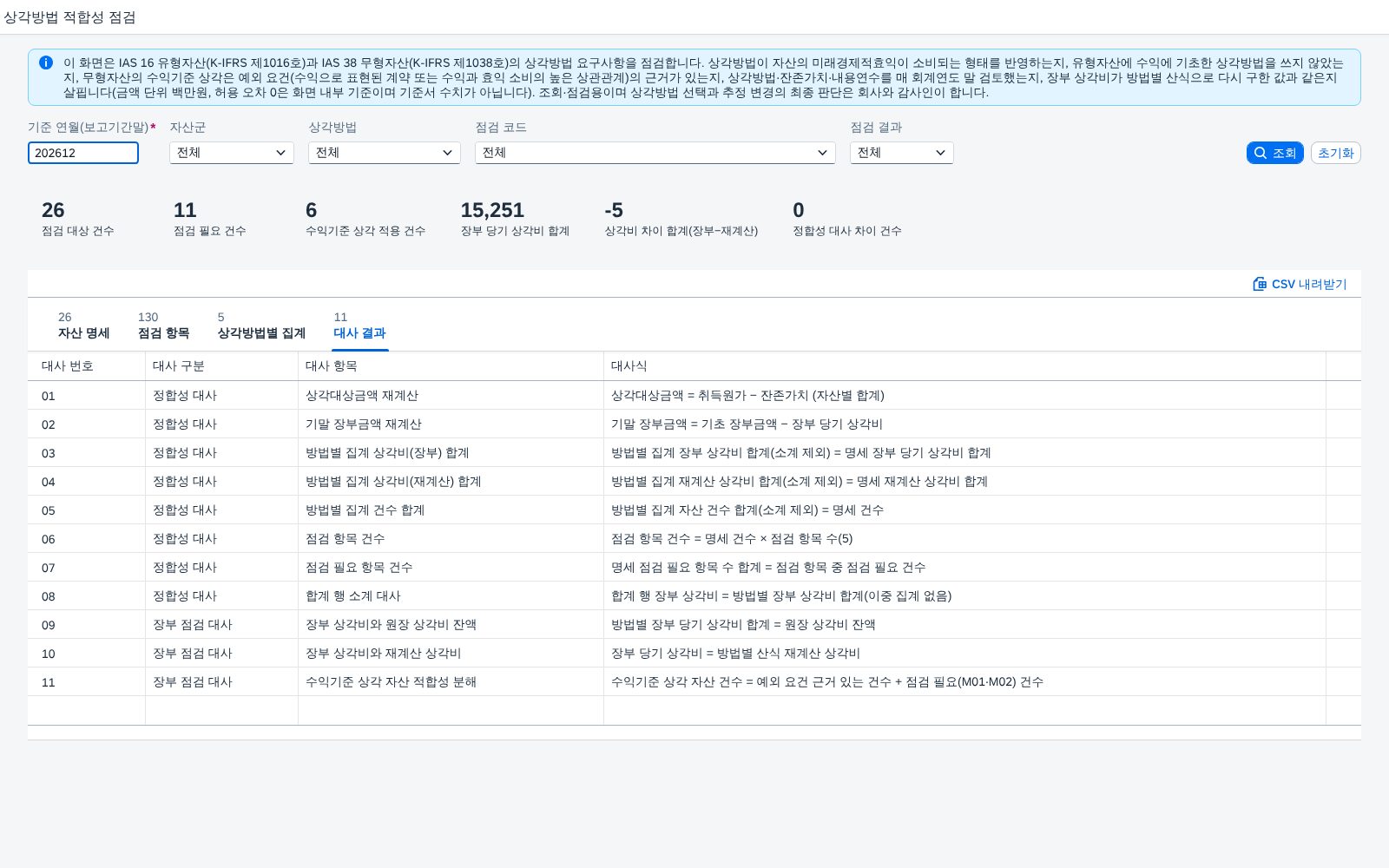Click CSV 내려받기 download link
This screenshot has width=1389, height=868.
[x=1300, y=284]
